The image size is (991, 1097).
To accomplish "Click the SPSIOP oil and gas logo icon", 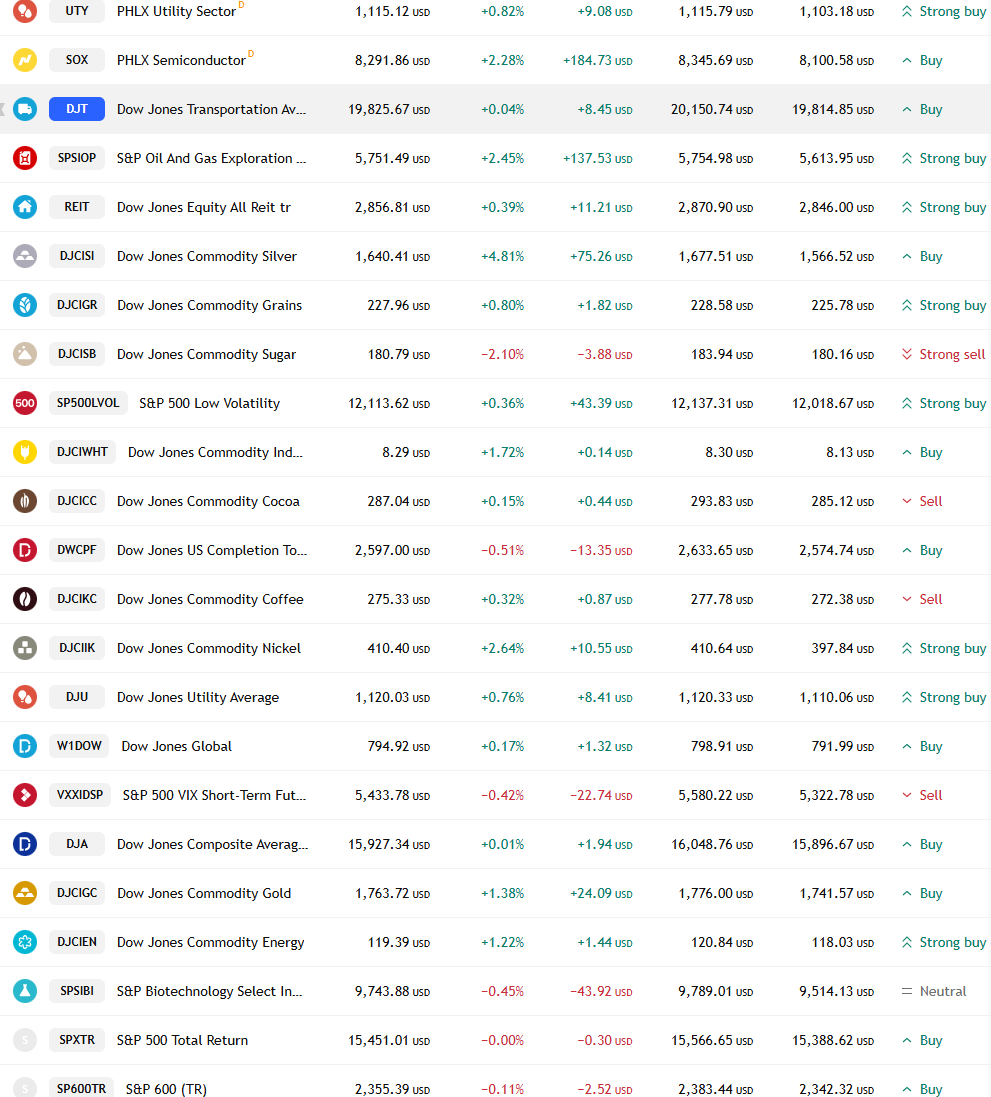I will [x=24, y=158].
